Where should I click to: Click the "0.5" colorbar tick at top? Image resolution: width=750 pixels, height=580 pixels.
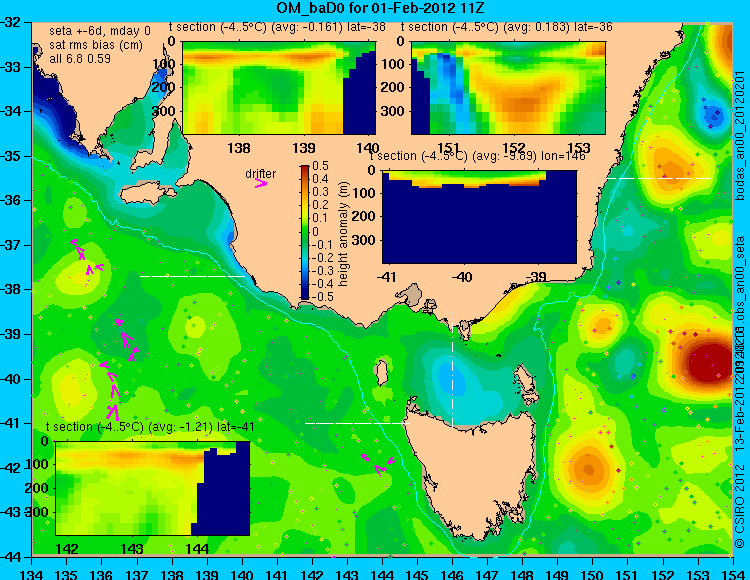coord(320,166)
